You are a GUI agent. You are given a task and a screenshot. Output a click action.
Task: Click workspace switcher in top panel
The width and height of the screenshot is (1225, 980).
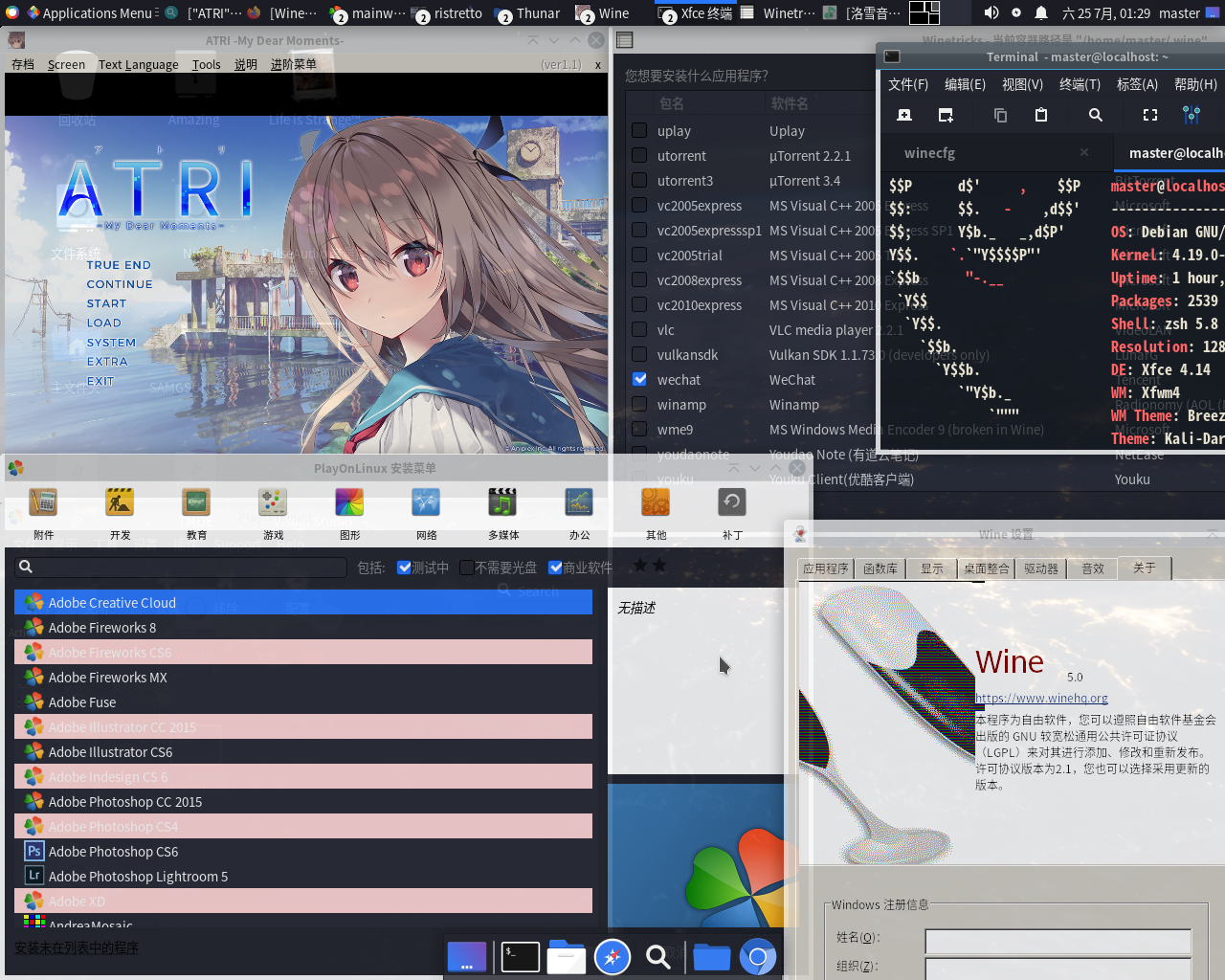pos(924,12)
